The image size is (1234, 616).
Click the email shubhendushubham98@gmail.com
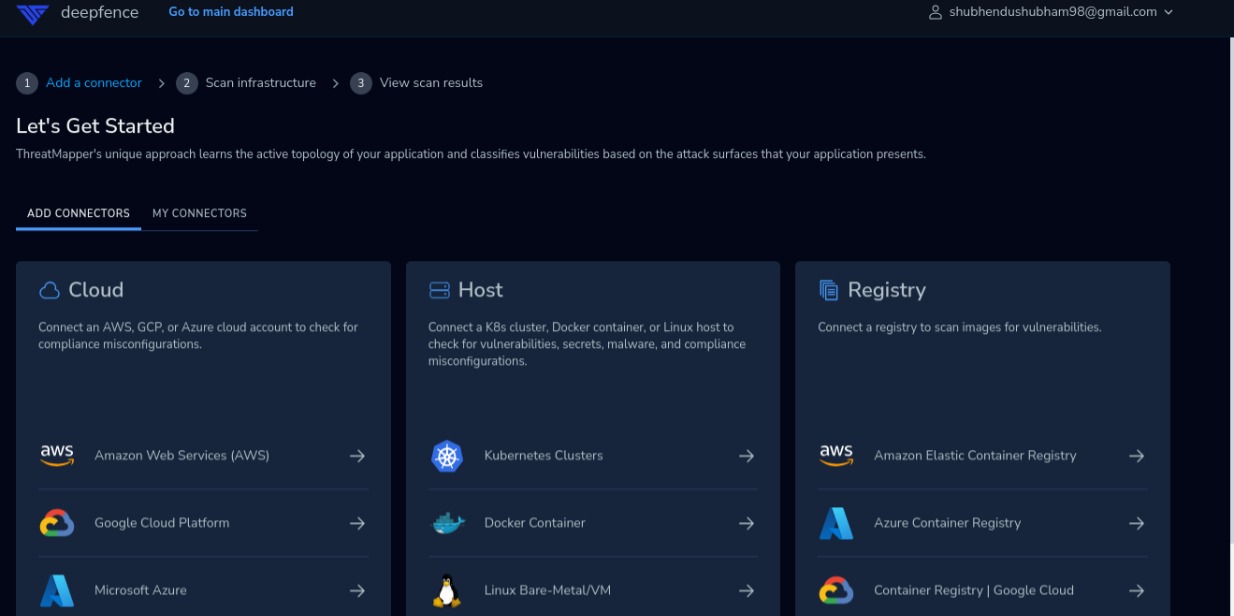point(1053,12)
